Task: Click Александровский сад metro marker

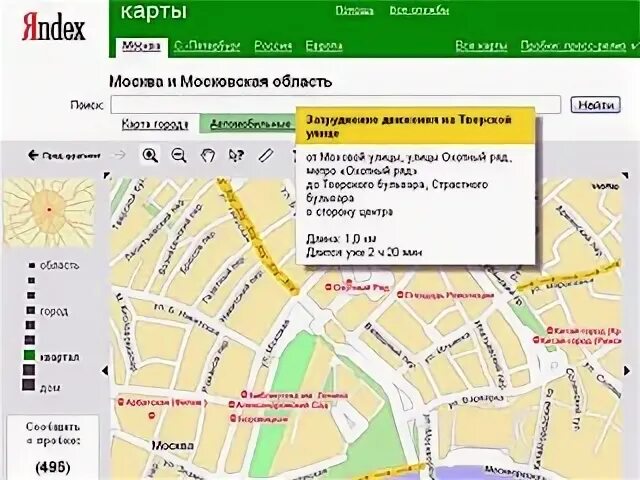Action: click(x=231, y=405)
